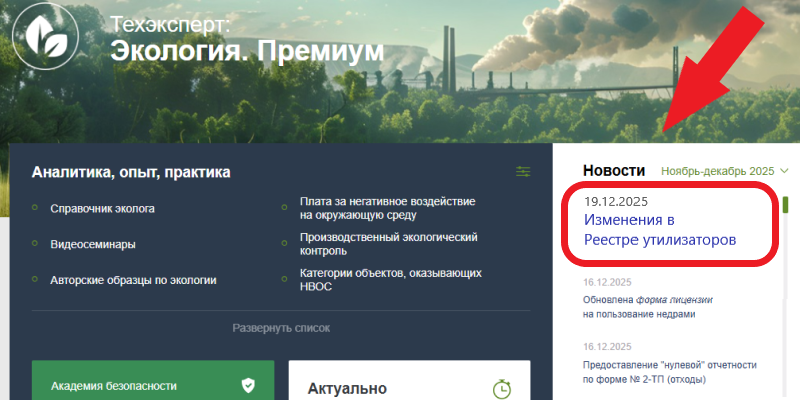Click the green news list scrollbar
This screenshot has width=800, height=400.
785,204
